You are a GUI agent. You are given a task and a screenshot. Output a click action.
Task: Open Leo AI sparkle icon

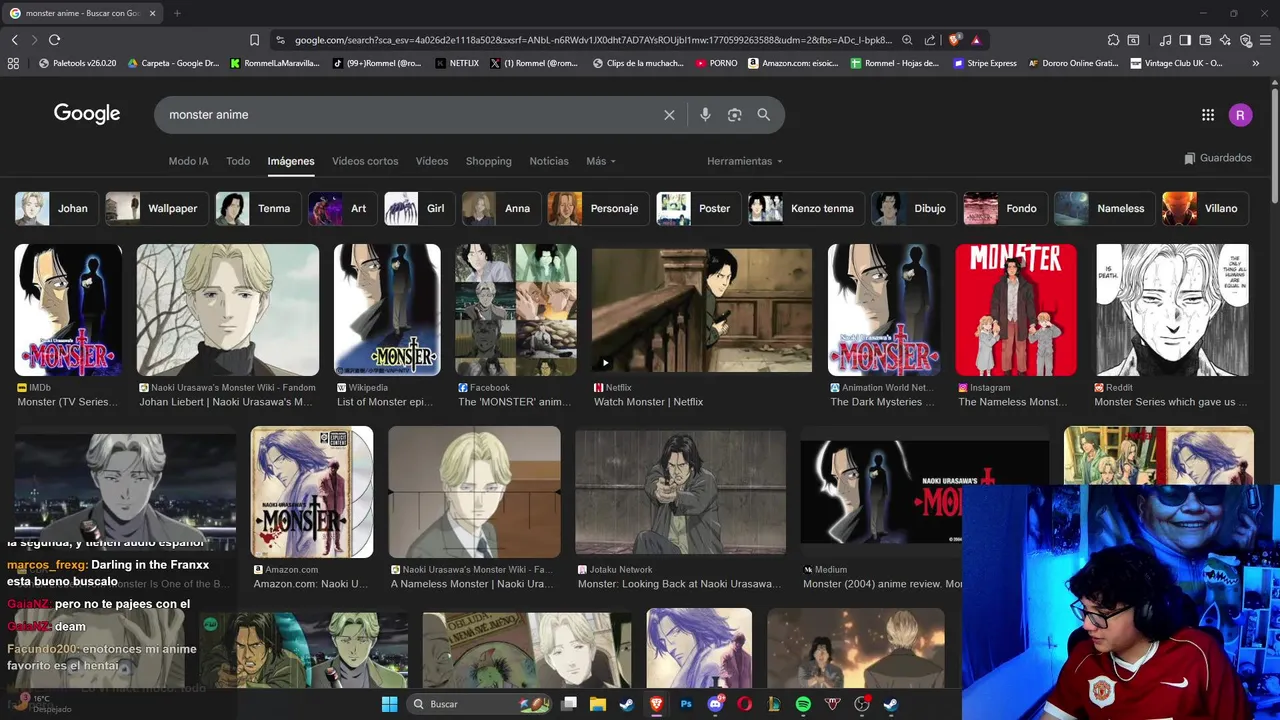point(1225,40)
